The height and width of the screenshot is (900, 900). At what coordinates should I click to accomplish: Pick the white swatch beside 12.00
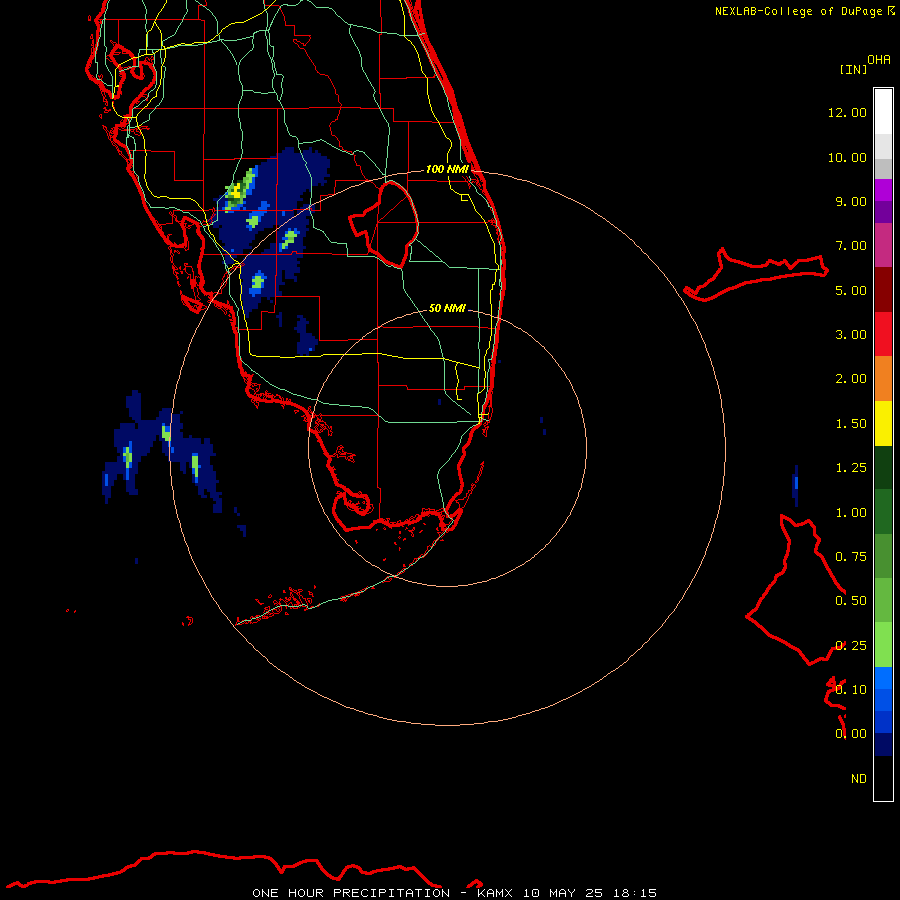[x=883, y=112]
